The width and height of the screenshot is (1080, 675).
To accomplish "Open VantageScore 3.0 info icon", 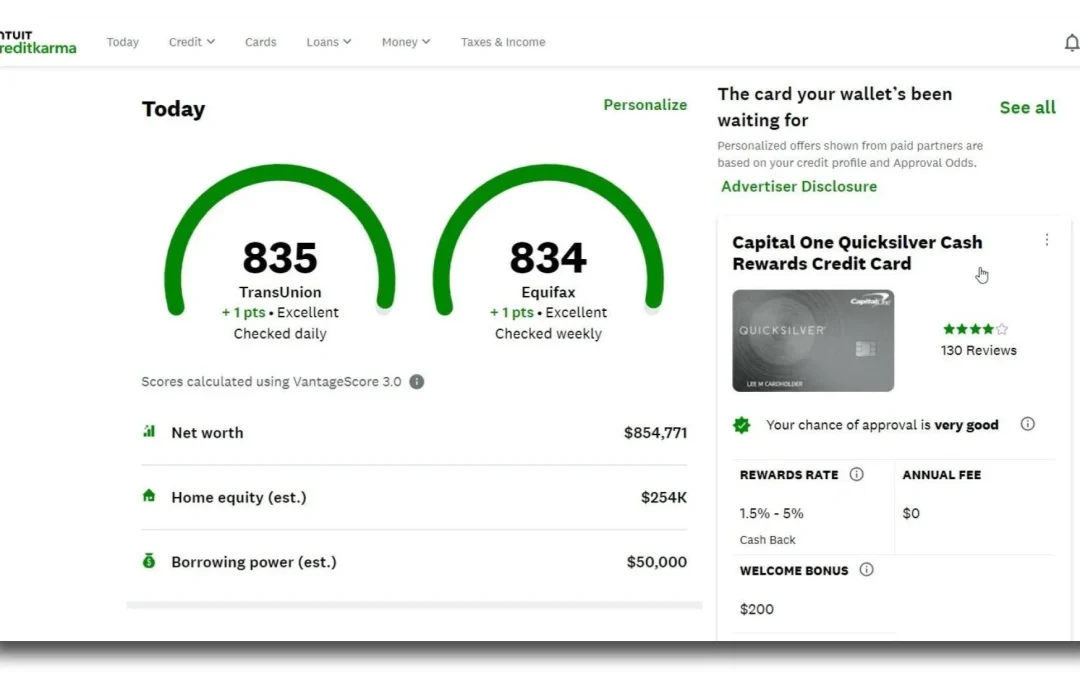I will 417,382.
